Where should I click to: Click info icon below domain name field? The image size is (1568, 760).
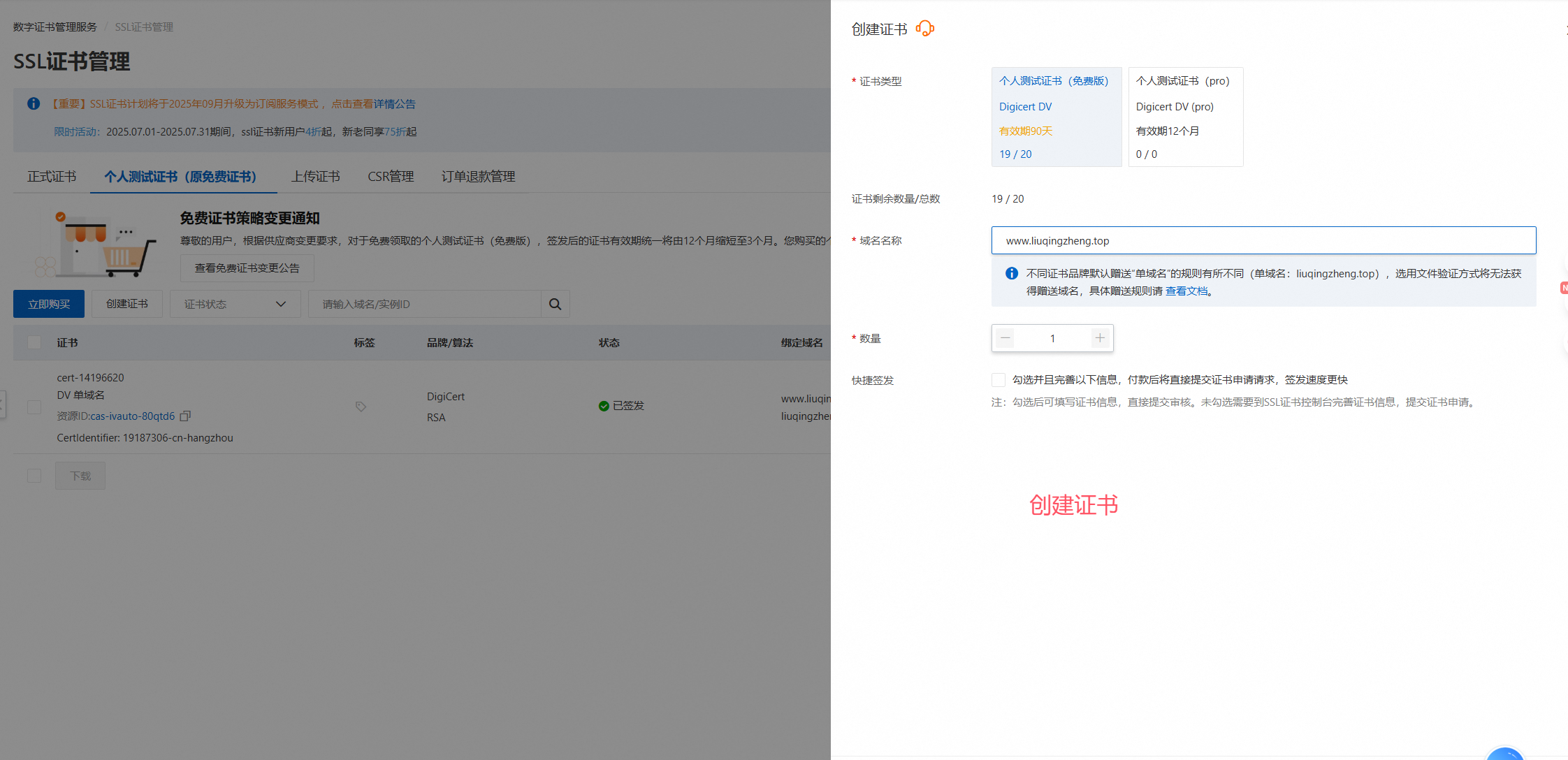1011,274
